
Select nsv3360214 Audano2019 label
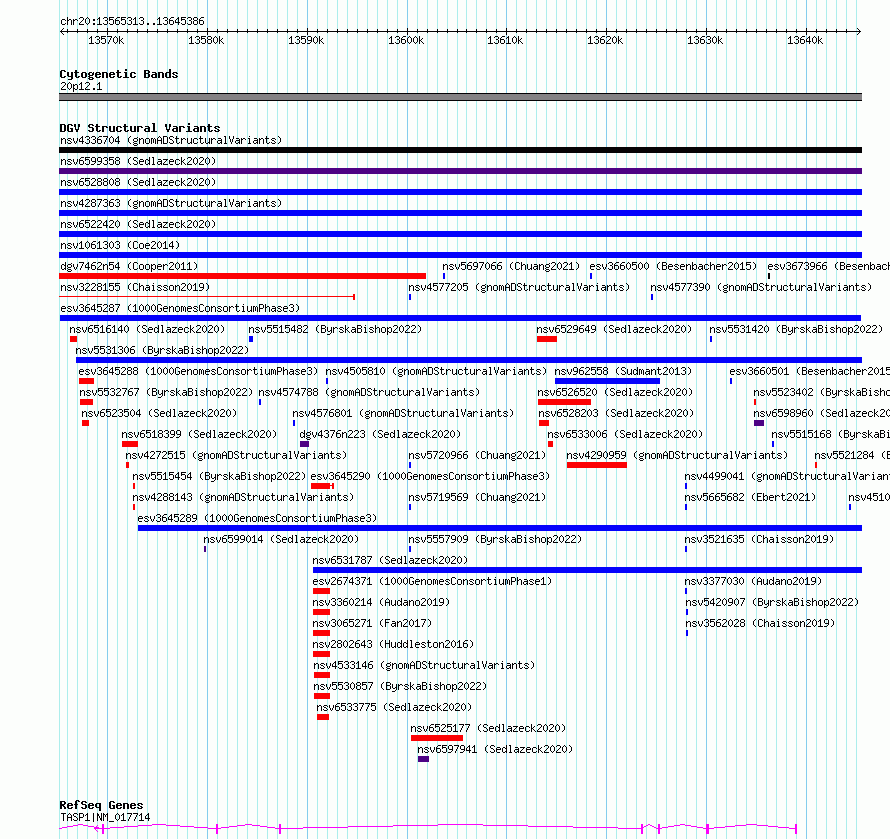[x=381, y=602]
